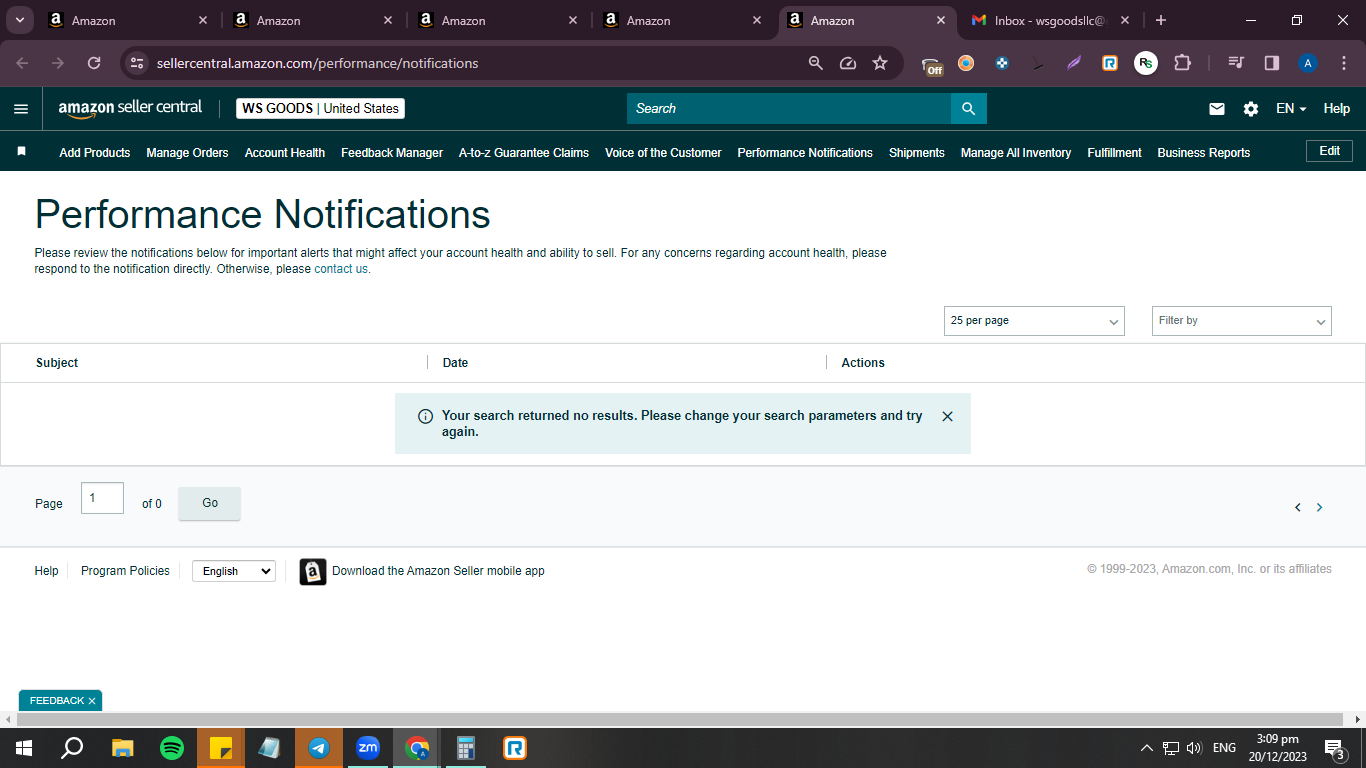Viewport: 1366px width, 768px height.
Task: Expand the 25 per page dropdown
Action: click(1034, 321)
